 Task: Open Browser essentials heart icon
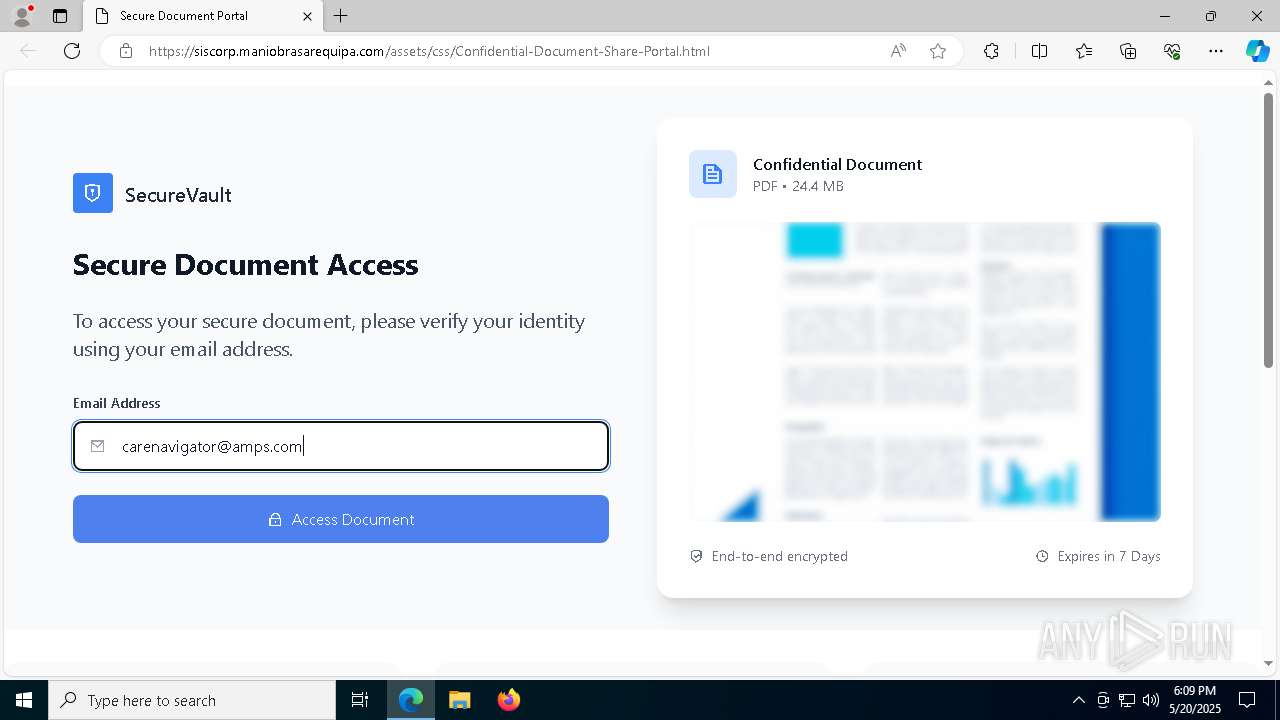[x=1172, y=51]
